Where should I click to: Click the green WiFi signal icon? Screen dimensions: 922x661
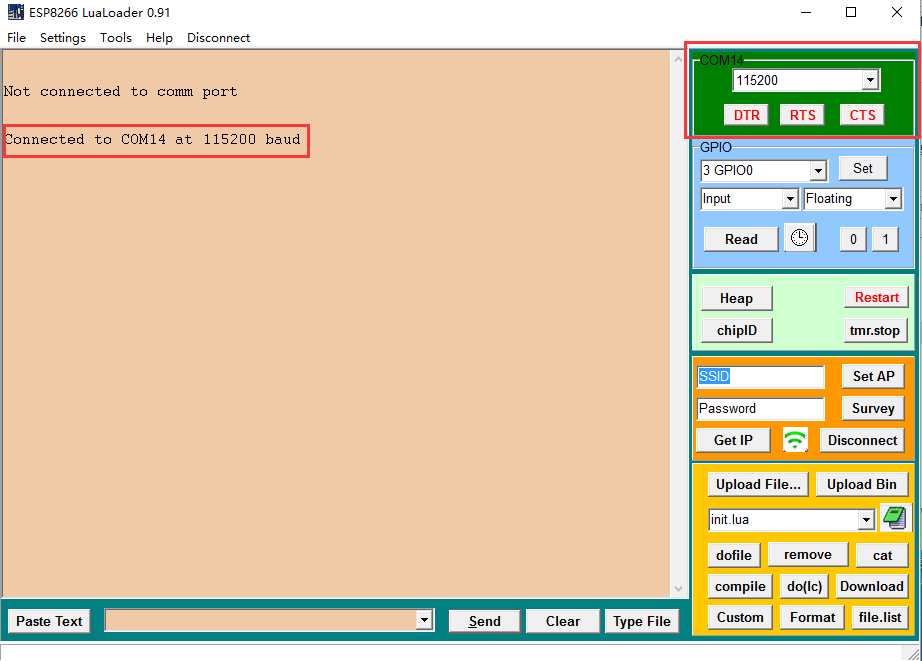pyautogui.click(x=795, y=439)
